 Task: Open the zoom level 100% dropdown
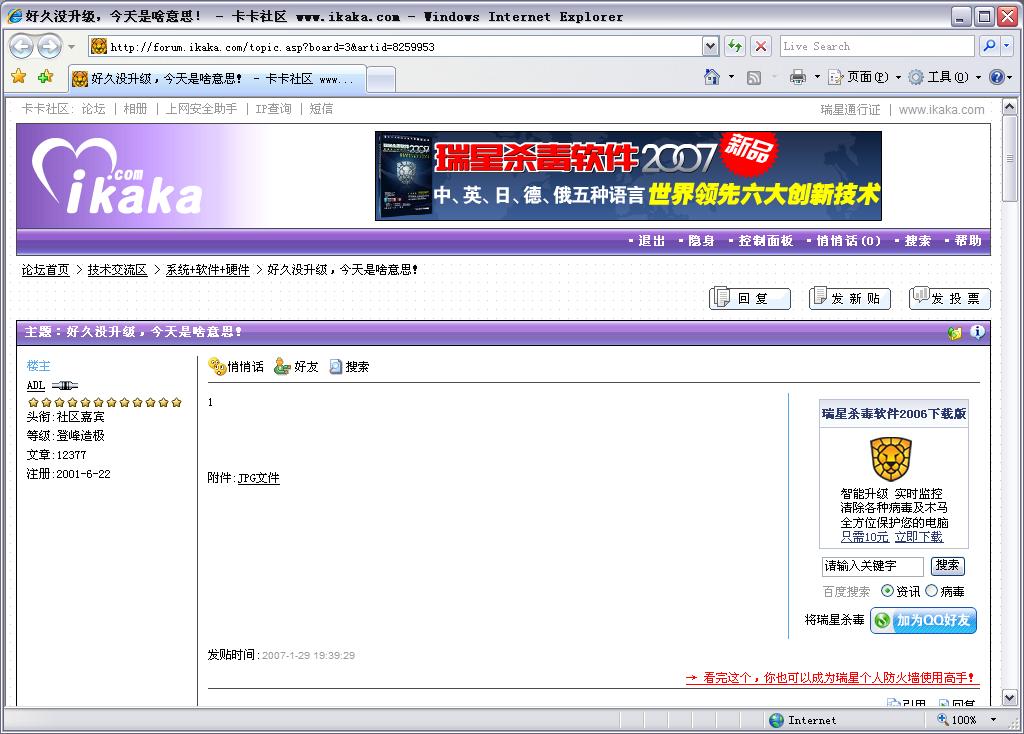click(993, 720)
